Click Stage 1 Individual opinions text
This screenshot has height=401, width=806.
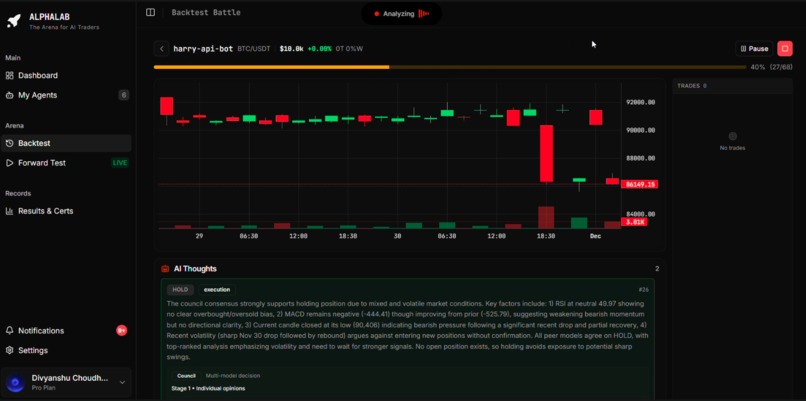click(208, 388)
